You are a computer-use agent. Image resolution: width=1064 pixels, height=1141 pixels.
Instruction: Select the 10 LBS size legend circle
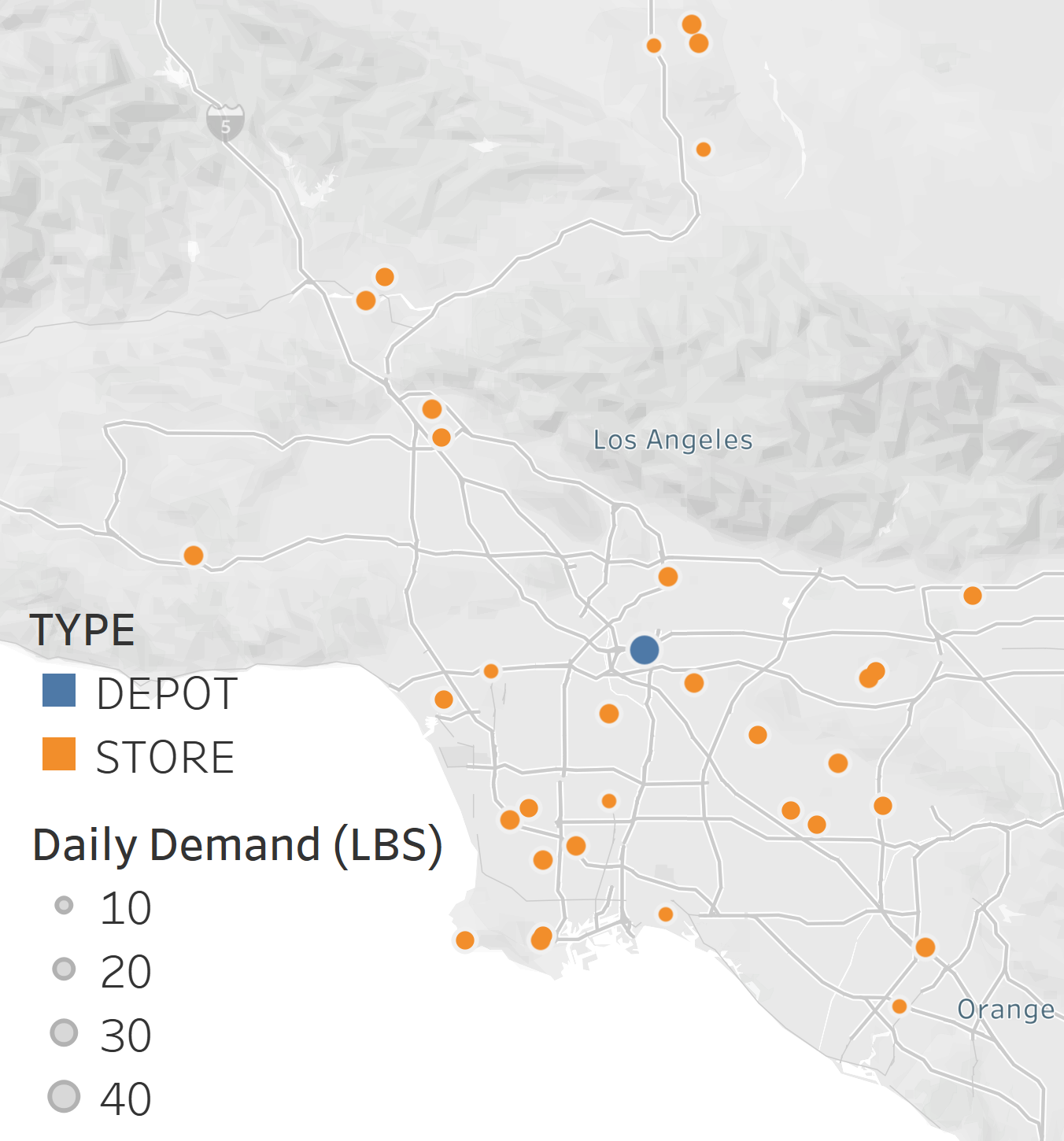64,906
